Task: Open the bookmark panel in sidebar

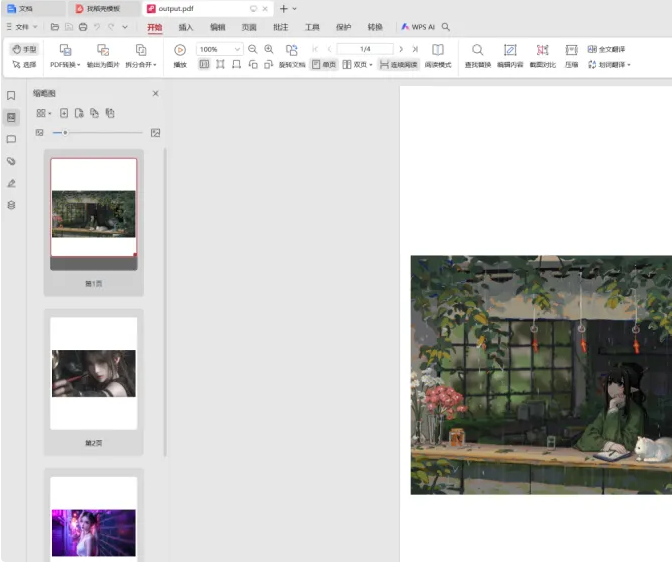Action: pos(11,96)
